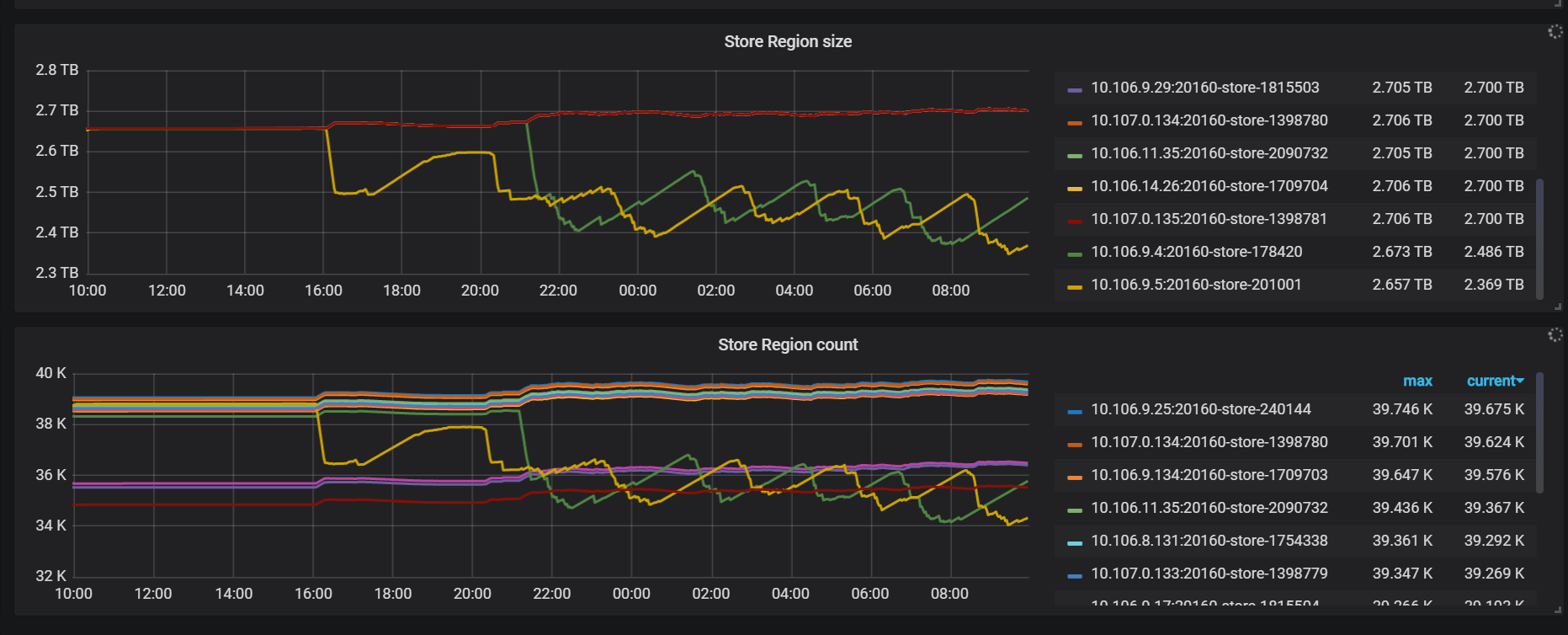
Task: Click the yellow color icon for store-201001
Action: coord(1075,285)
